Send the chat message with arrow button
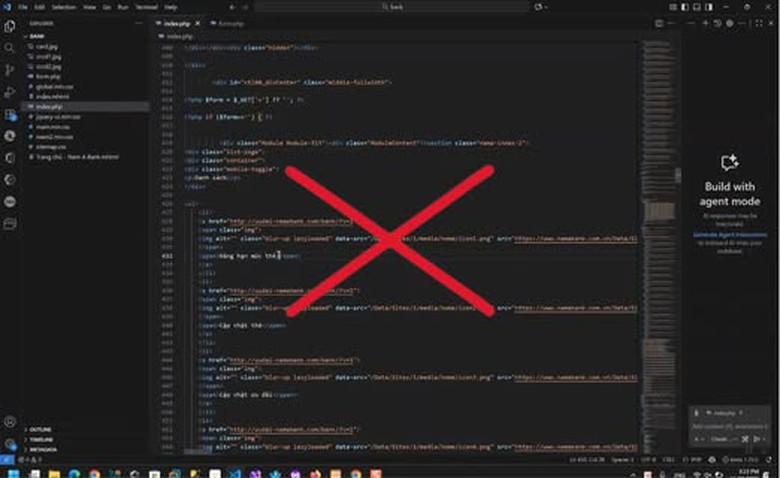This screenshot has width=780, height=478. [757, 439]
